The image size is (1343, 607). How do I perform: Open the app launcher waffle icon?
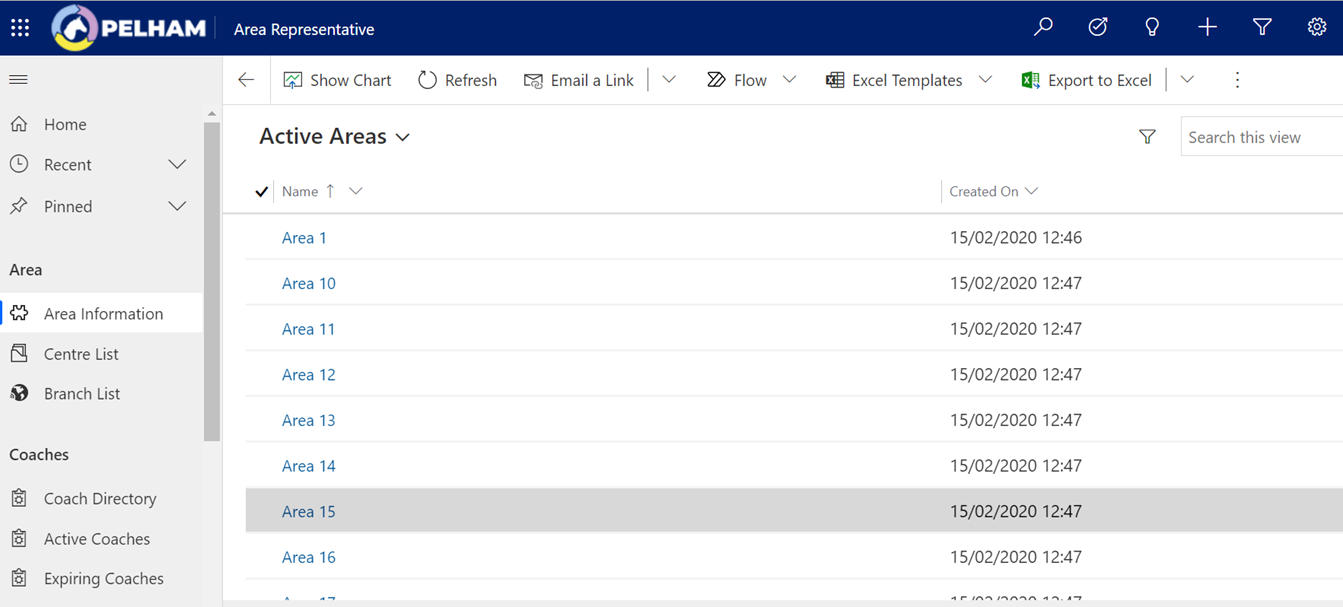click(x=20, y=28)
